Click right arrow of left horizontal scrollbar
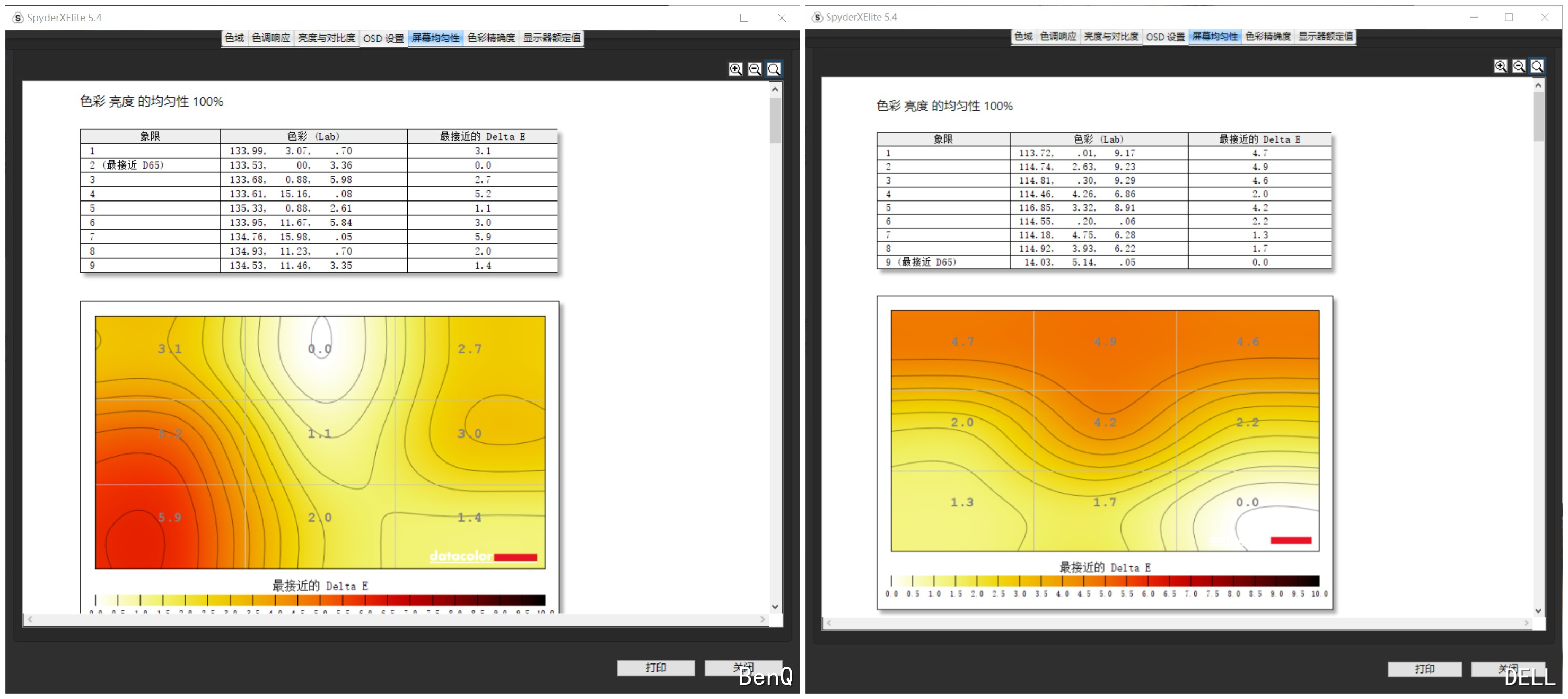Image resolution: width=1568 pixels, height=699 pixels. [763, 619]
